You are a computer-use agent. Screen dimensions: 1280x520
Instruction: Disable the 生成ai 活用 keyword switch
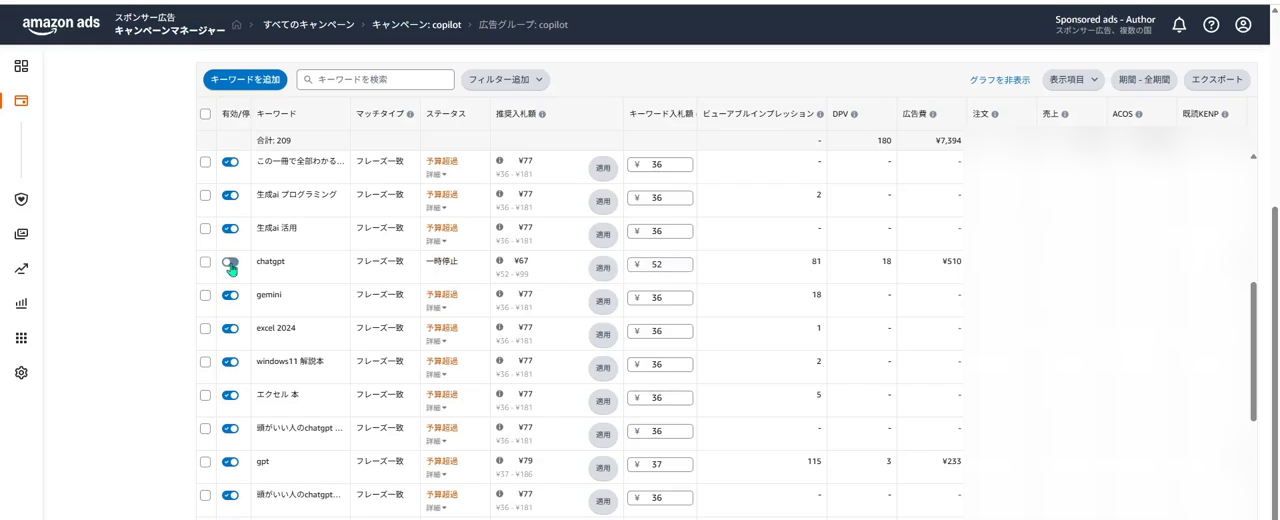coord(231,228)
